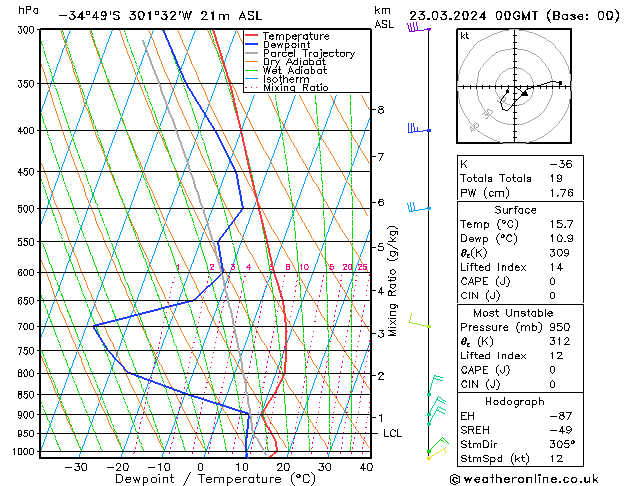Click the 'Hodograph' section heading in the table
This screenshot has height=486, width=629.
[x=515, y=401]
